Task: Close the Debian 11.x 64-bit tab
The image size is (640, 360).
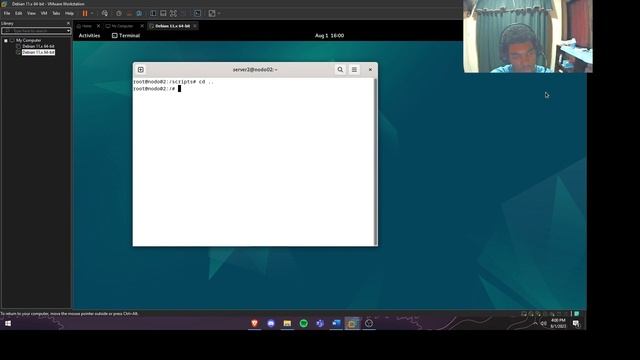Action: pyautogui.click(x=195, y=26)
